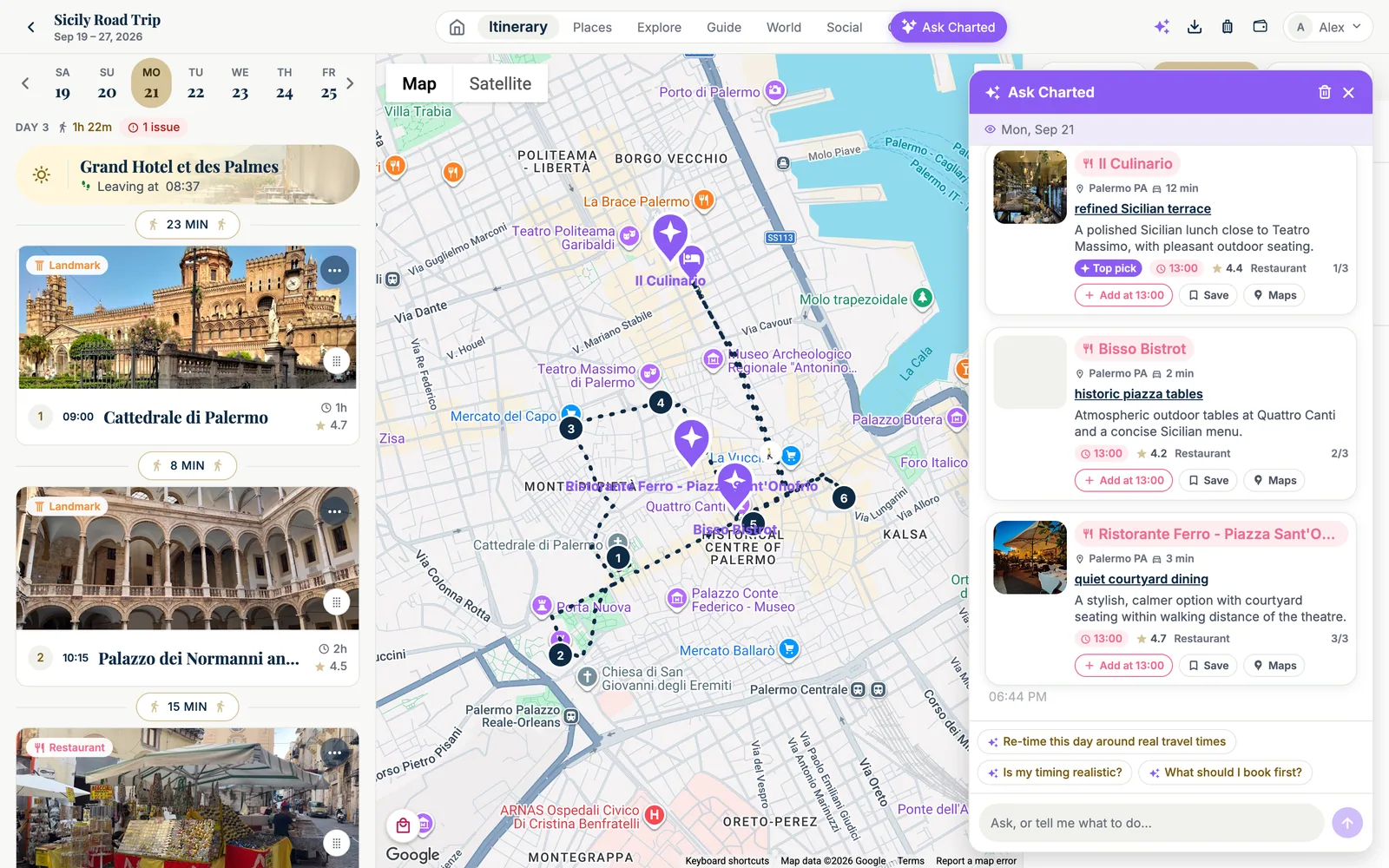Open the Explore tab
The height and width of the screenshot is (868, 1389).
pos(659,27)
